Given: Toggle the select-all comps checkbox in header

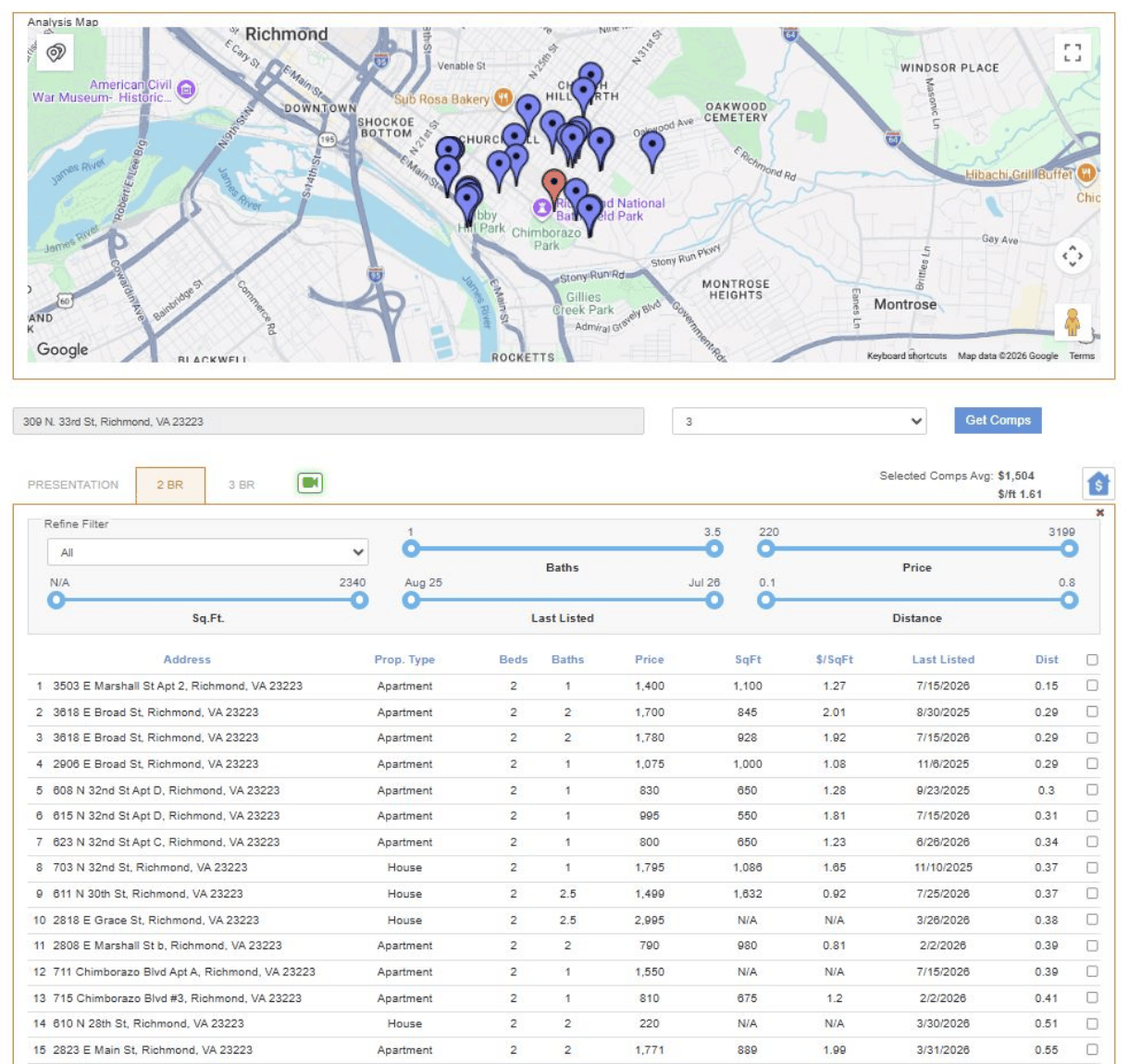Looking at the screenshot, I should (1092, 660).
